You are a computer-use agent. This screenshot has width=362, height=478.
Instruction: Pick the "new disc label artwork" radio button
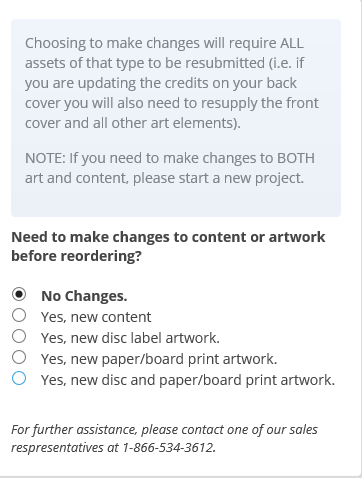click(x=19, y=336)
